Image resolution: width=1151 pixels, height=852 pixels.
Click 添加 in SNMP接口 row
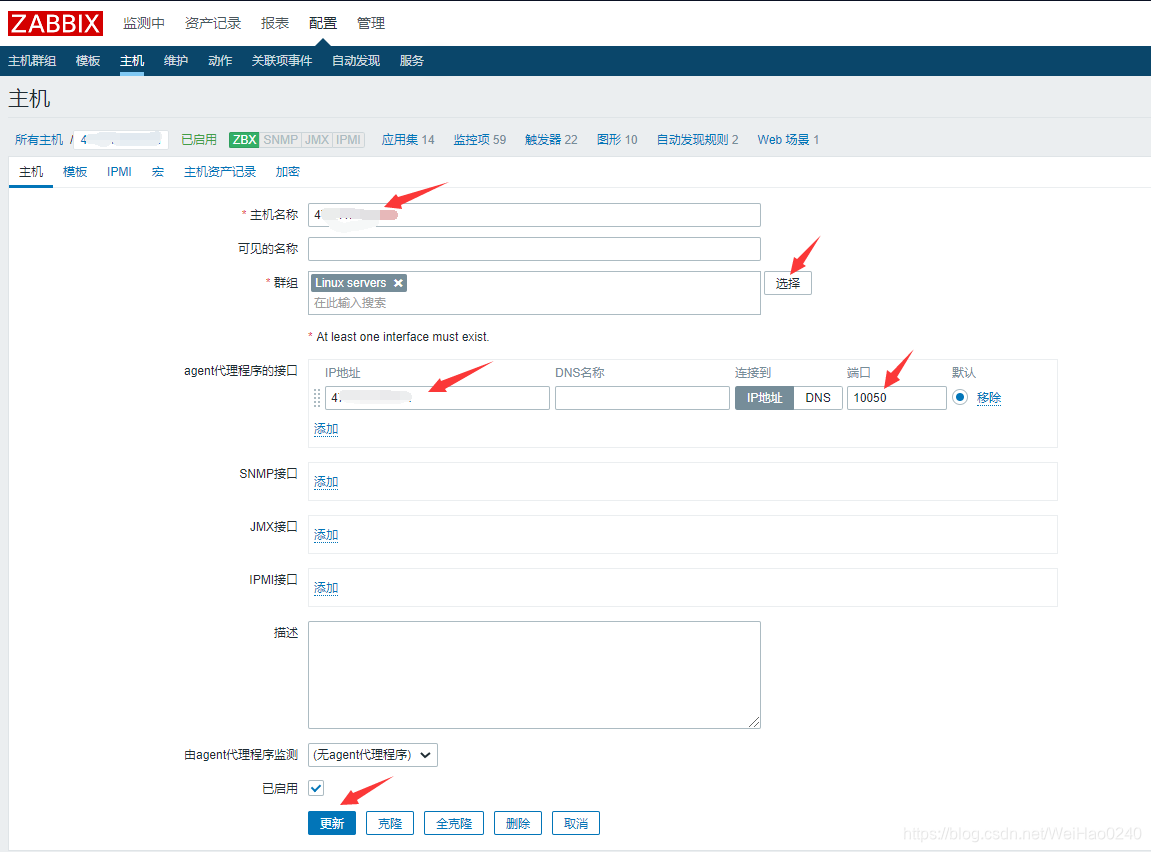coord(326,482)
